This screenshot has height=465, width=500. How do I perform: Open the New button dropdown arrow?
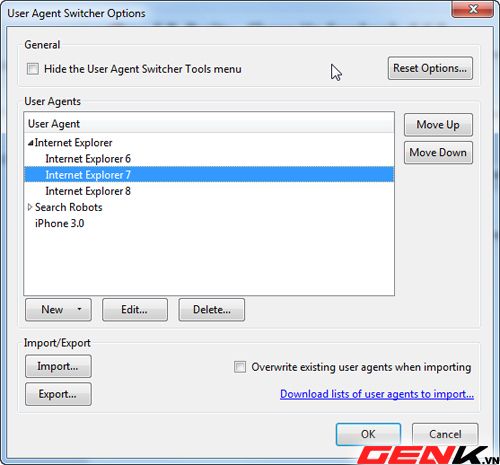pos(79,309)
